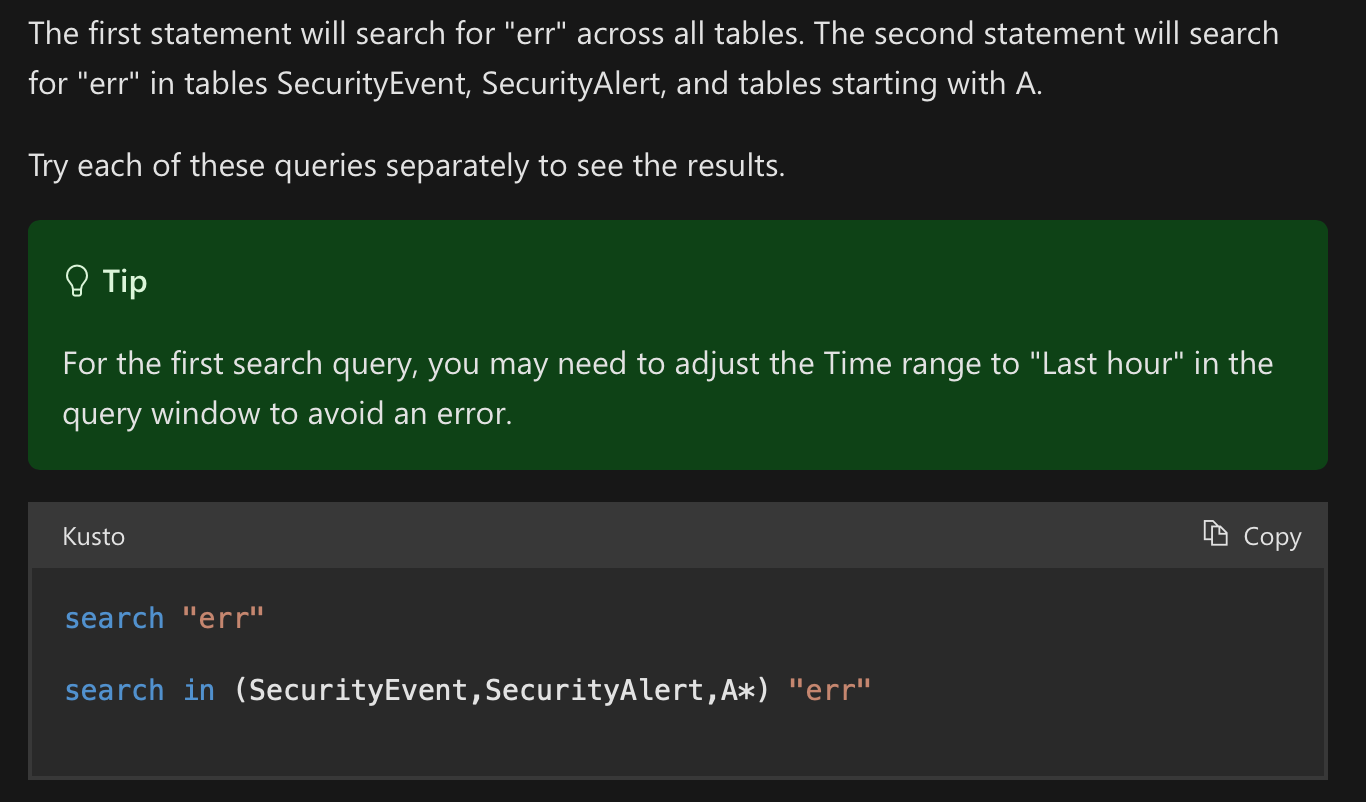
Task: Click SecurityEvent in the code block
Action: tap(358, 690)
